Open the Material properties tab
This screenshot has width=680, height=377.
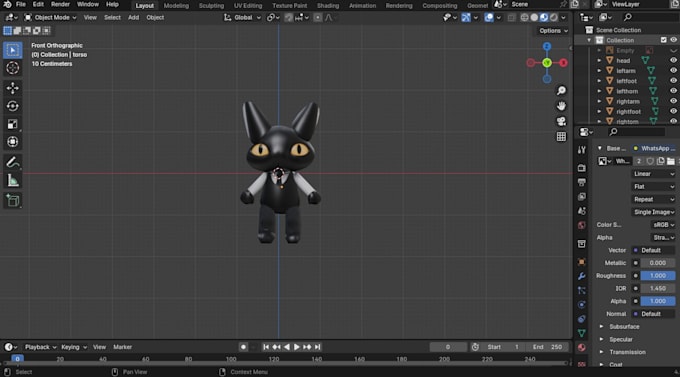582,347
